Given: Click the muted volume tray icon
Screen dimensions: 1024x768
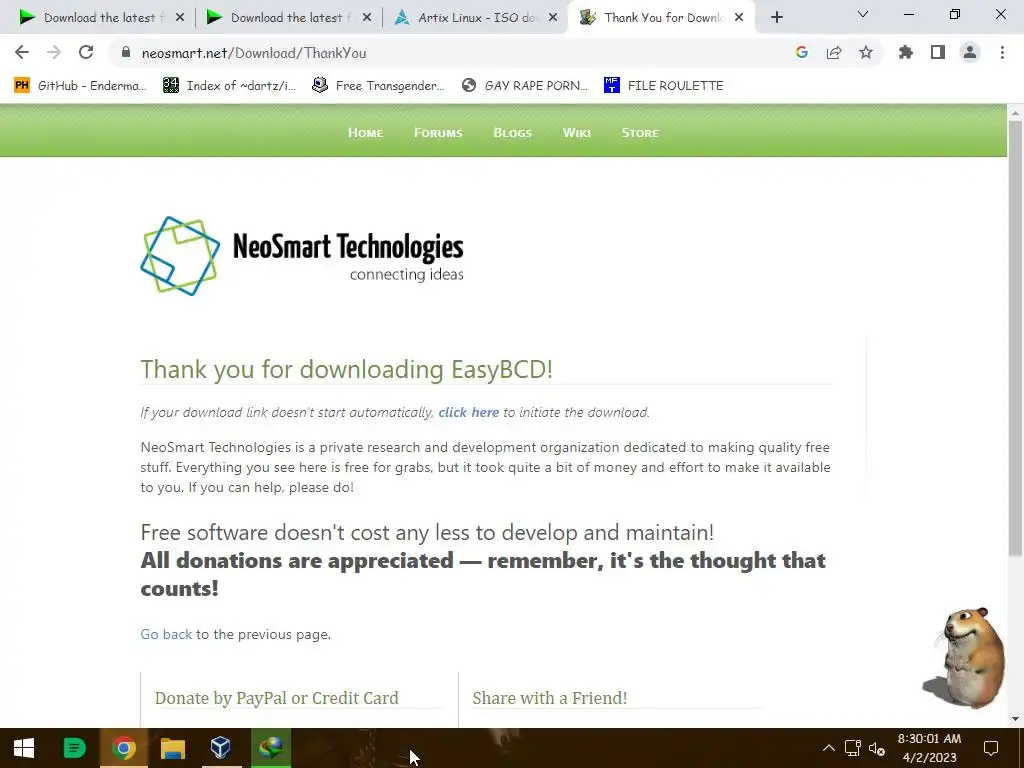Looking at the screenshot, I should coord(876,748).
